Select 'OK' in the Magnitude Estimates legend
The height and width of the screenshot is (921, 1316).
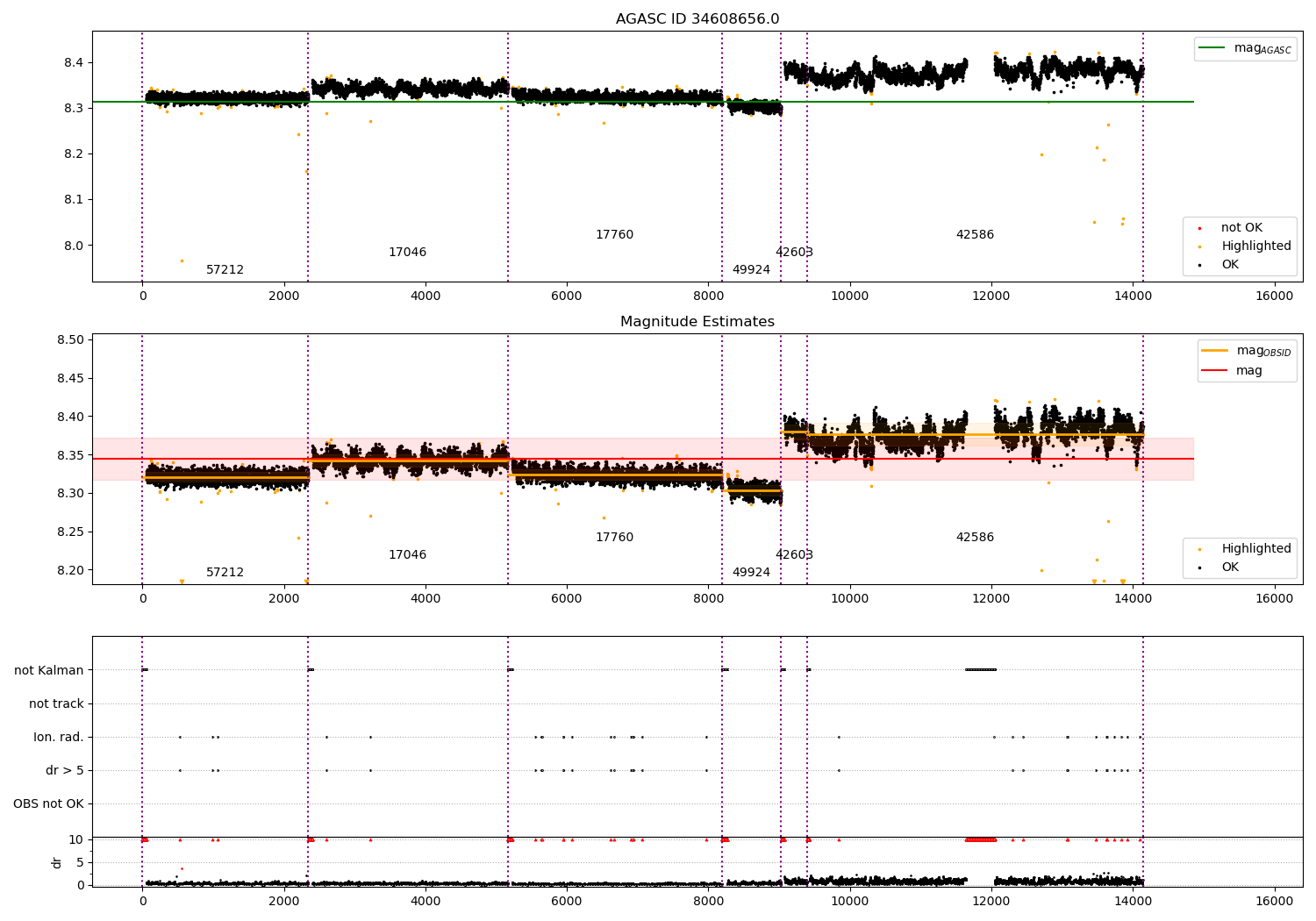pyautogui.click(x=1230, y=568)
